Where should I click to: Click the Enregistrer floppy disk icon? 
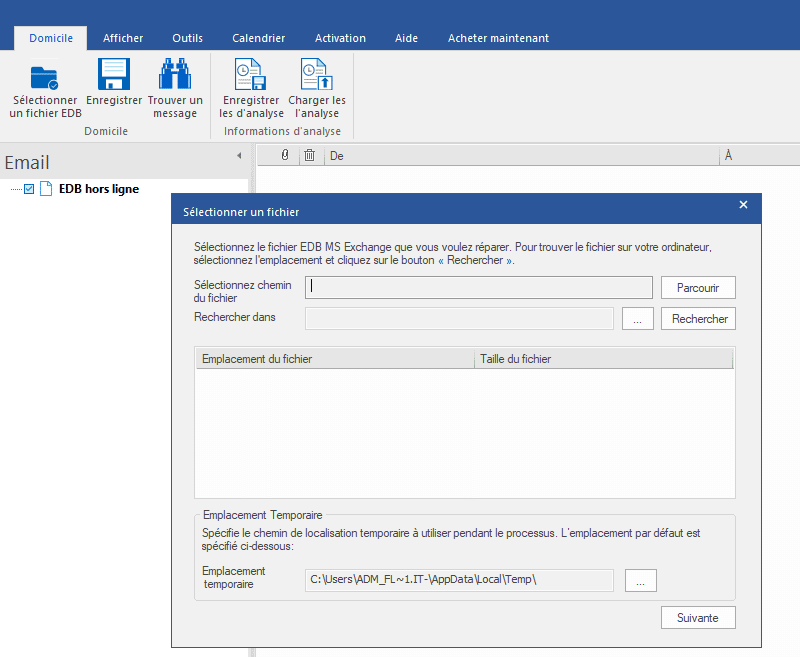114,76
